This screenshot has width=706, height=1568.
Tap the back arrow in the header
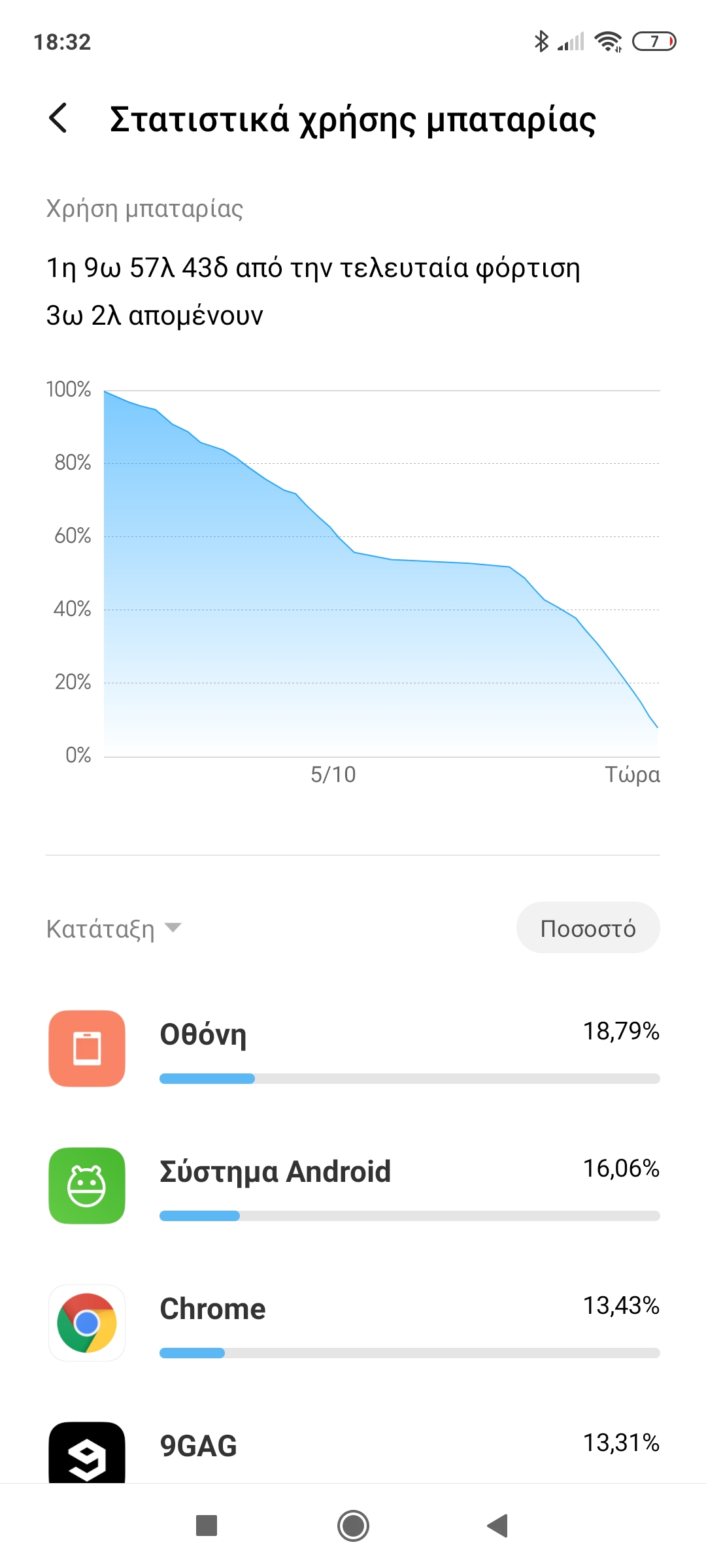(x=58, y=118)
